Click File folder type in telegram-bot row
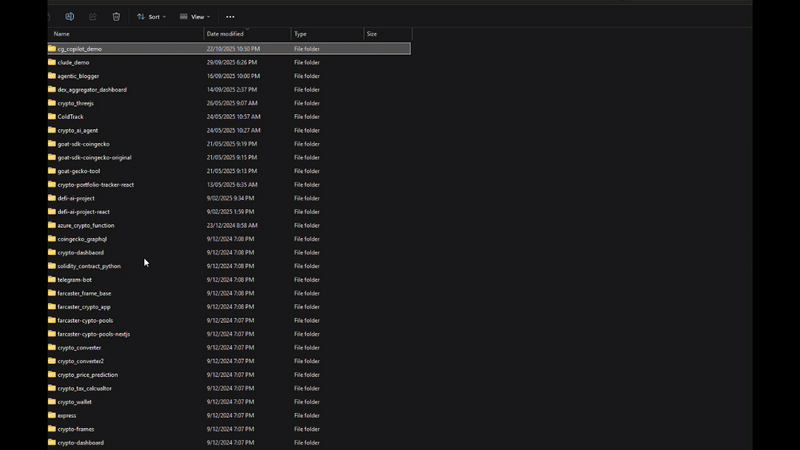The width and height of the screenshot is (800, 450). [307, 280]
